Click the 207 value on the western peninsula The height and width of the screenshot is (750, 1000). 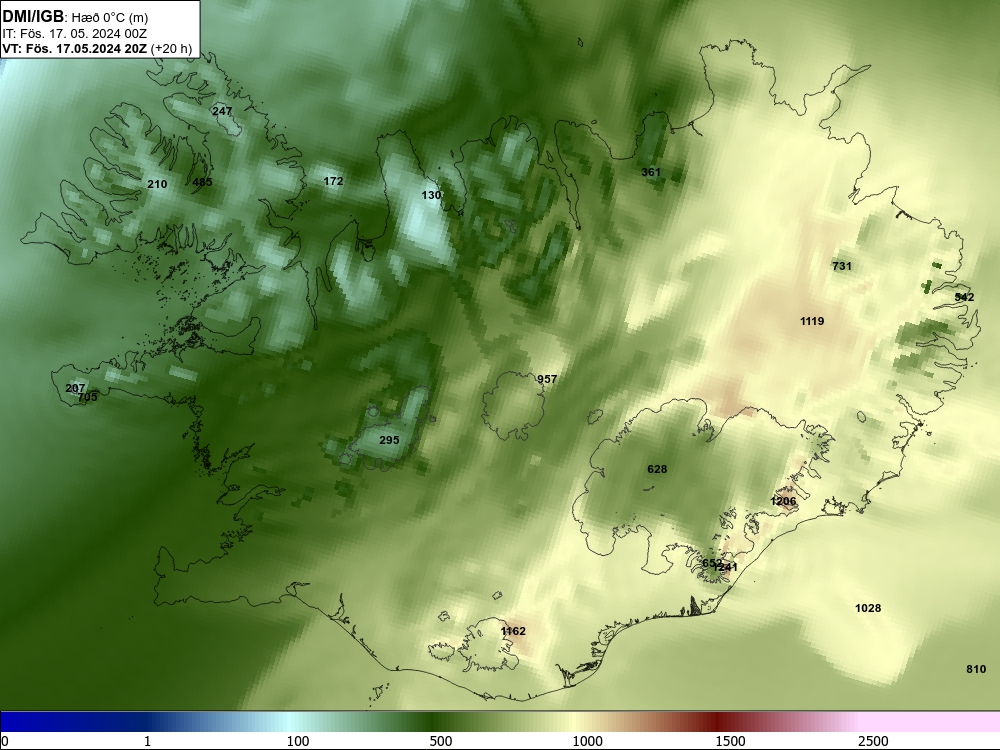point(75,388)
